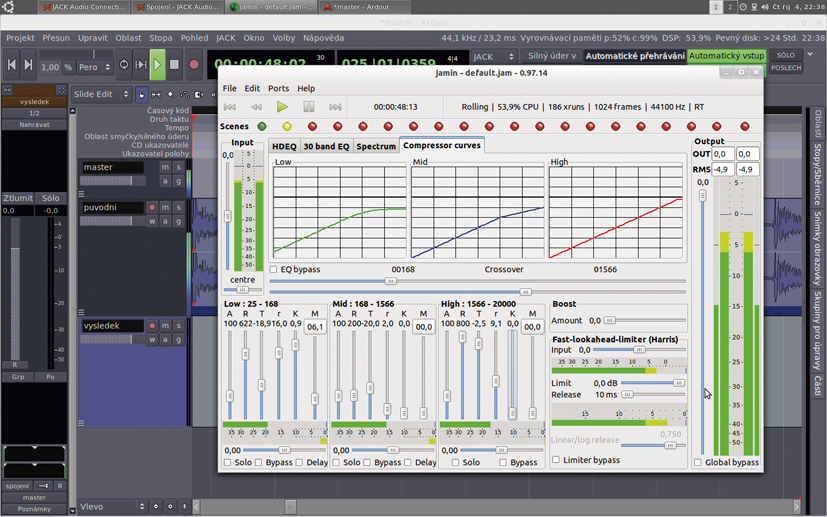Screen dimensions: 827x517
Task: Switch to the Spectrum tab
Action: [x=376, y=147]
